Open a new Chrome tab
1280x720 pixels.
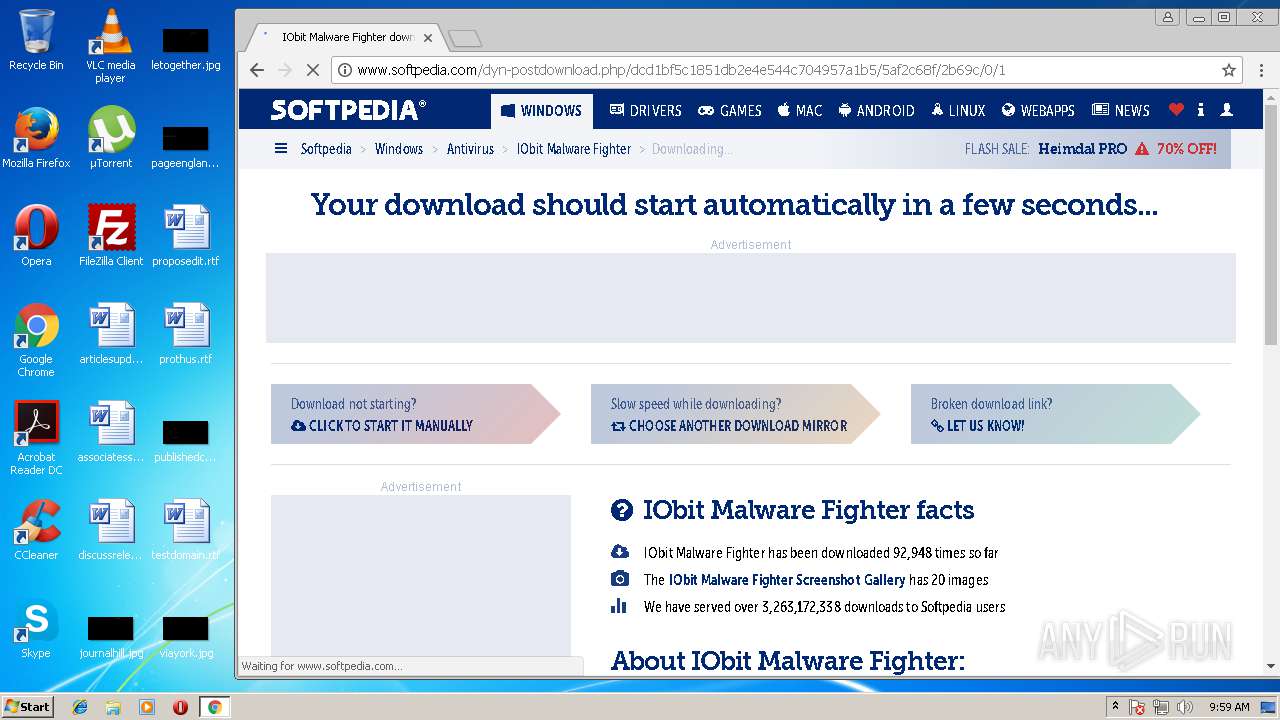[x=465, y=38]
